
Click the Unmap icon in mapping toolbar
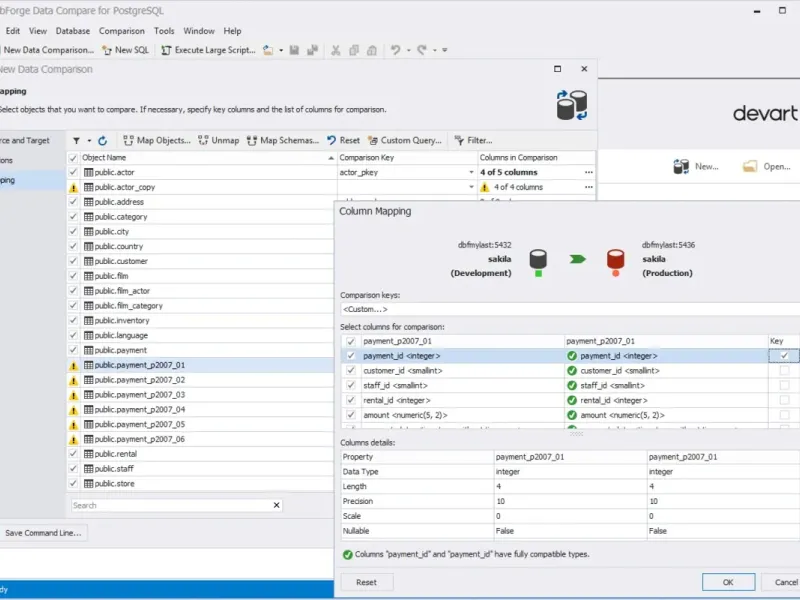204,141
